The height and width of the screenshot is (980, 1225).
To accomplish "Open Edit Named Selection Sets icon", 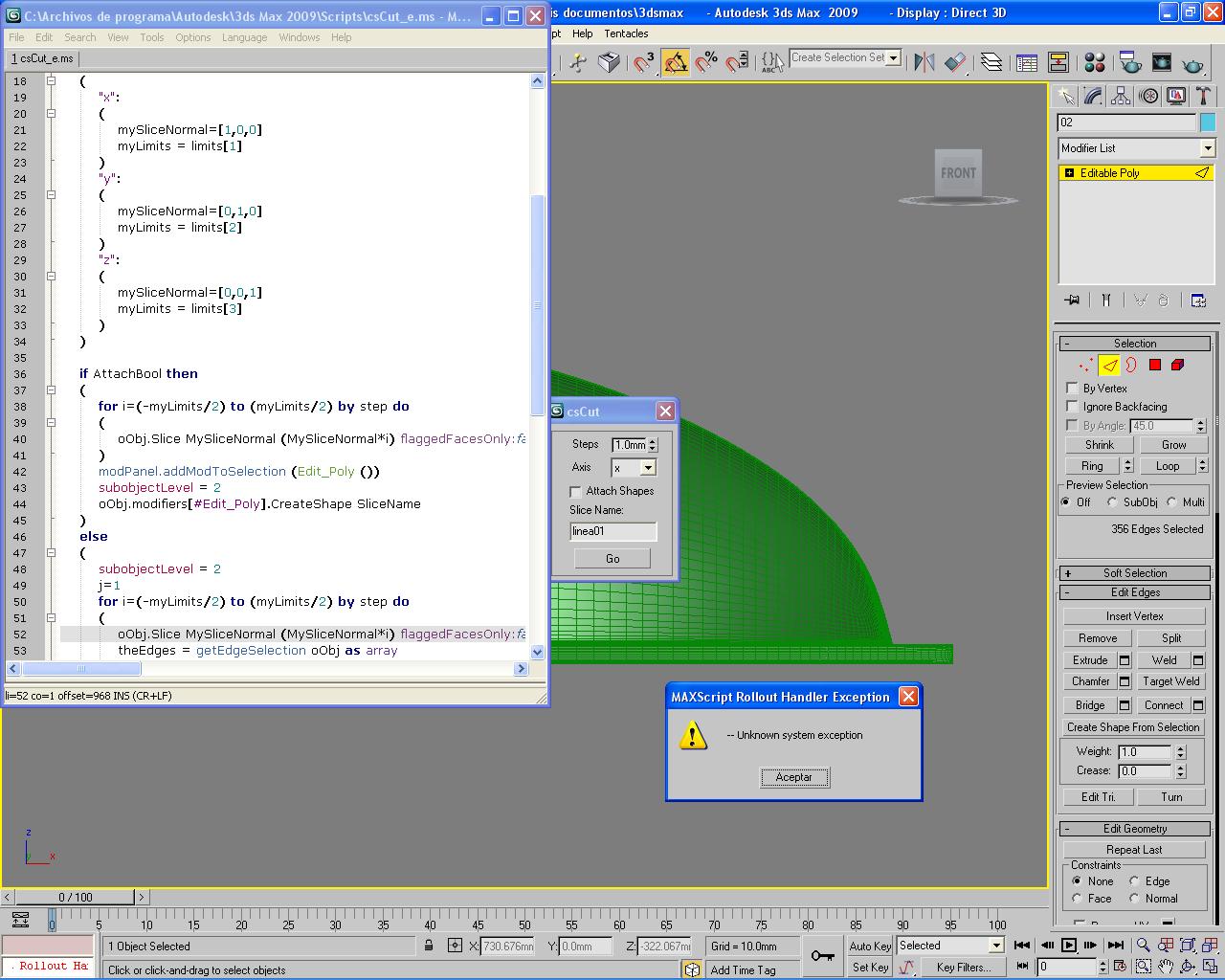I will tap(771, 62).
